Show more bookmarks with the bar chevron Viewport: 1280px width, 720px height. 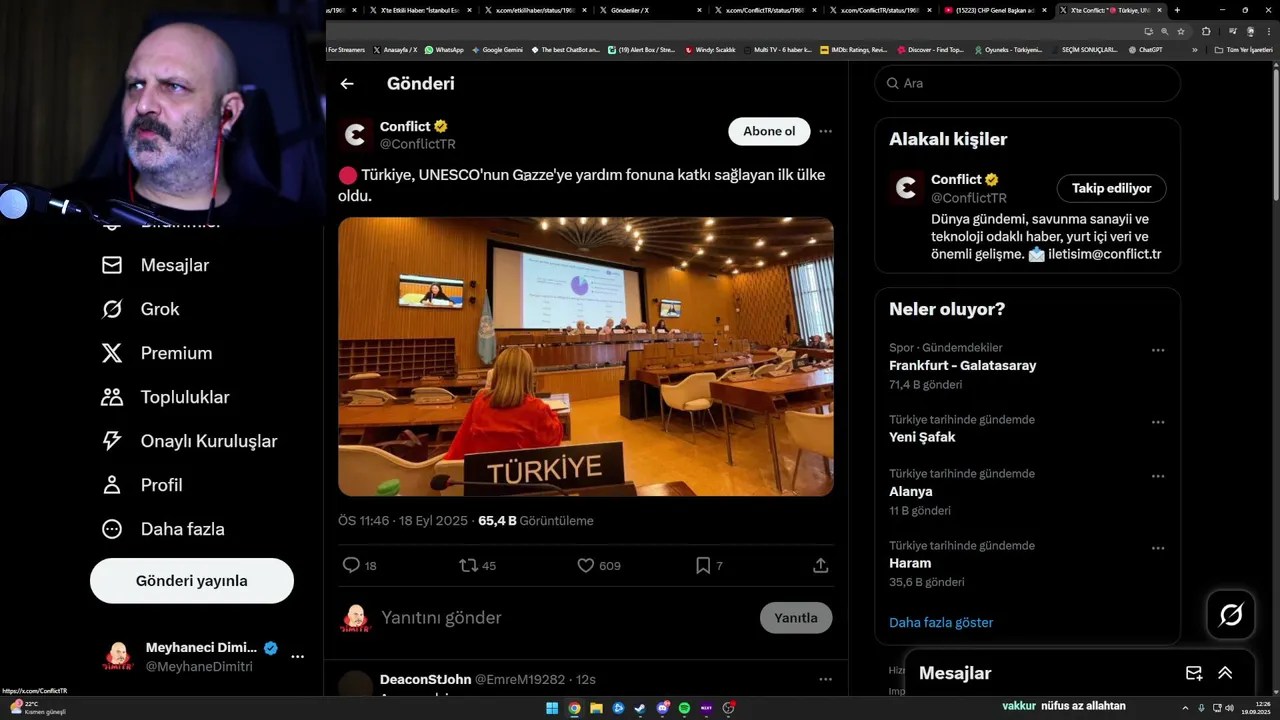1194,49
